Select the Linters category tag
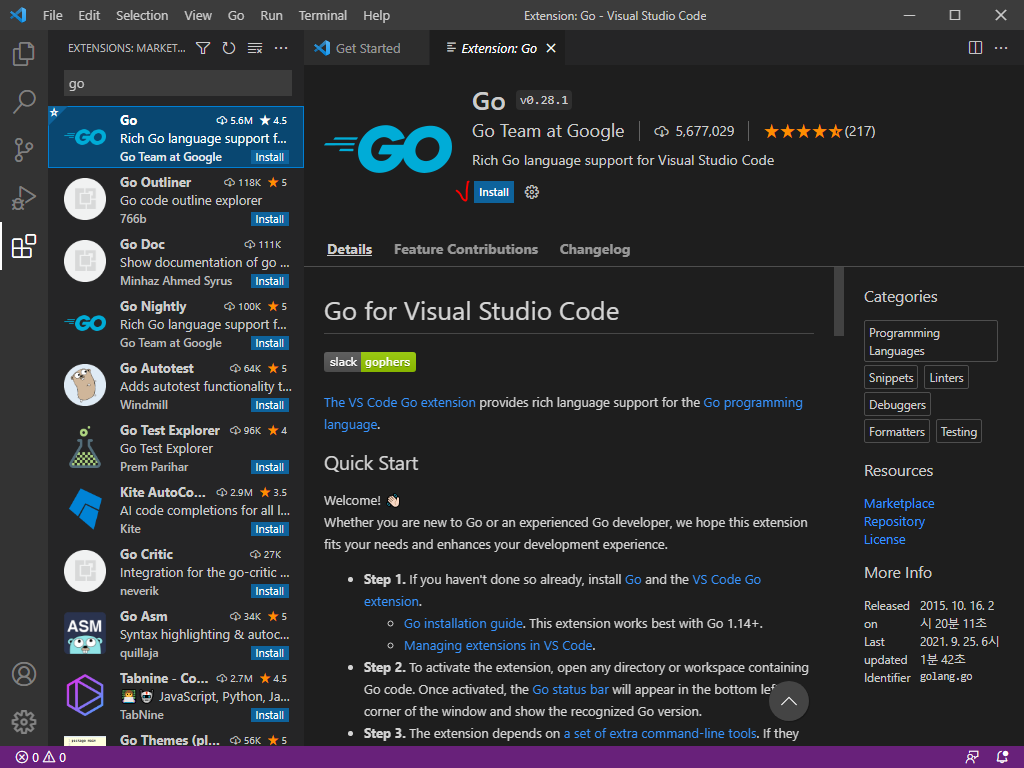The image size is (1024, 768). tap(946, 378)
